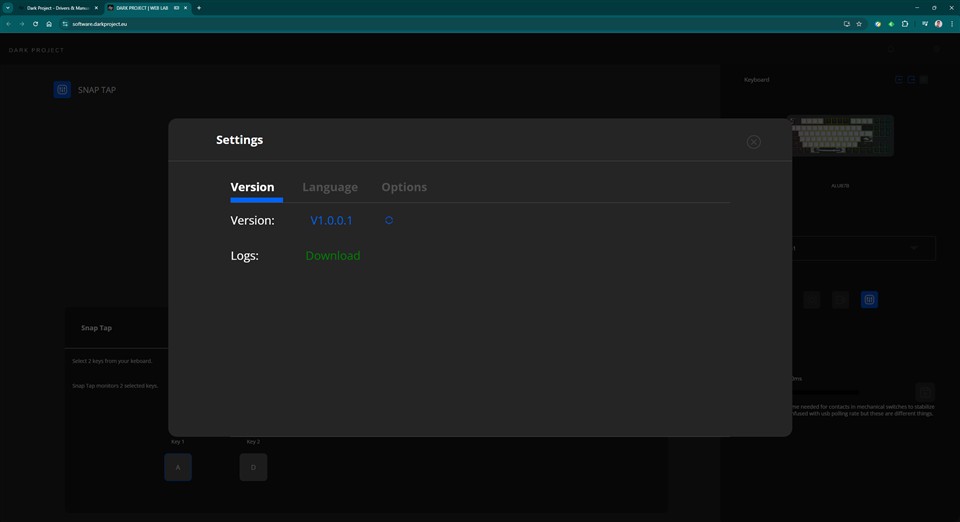
Task: Switch to Dark Project Drivers tab
Action: (57, 8)
